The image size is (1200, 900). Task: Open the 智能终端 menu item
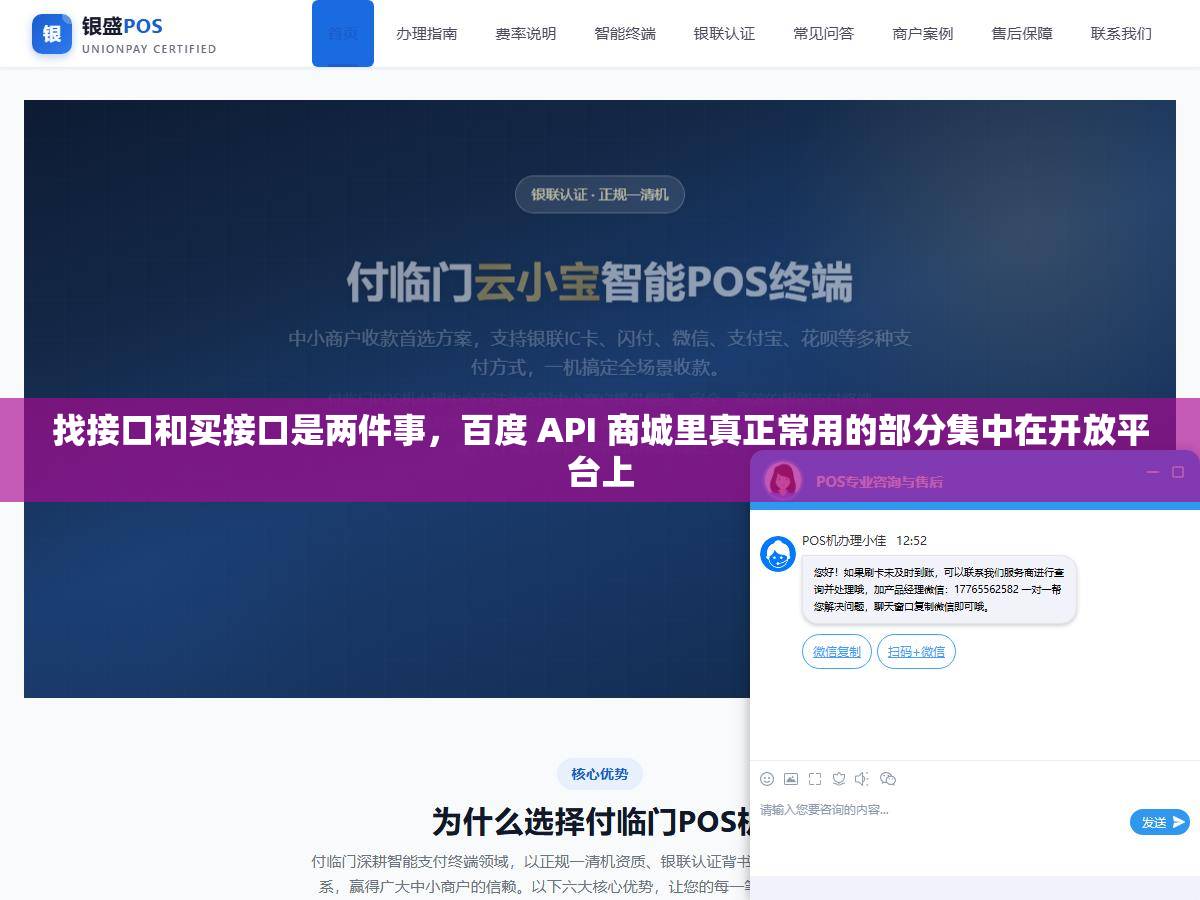tap(625, 33)
